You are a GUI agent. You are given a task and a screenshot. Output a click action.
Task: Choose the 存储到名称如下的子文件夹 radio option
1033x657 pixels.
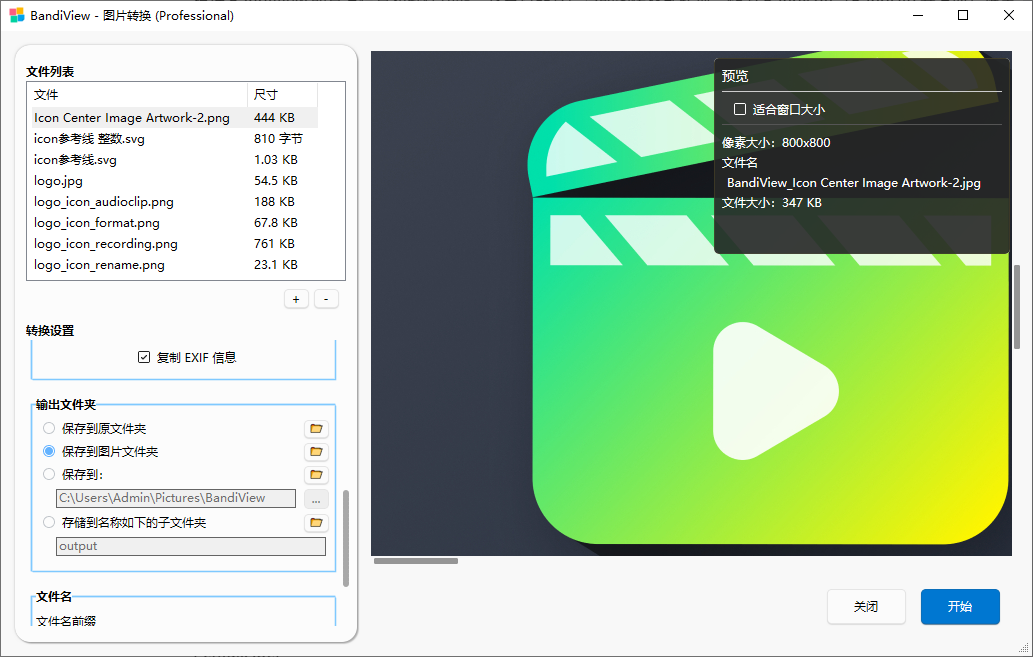(x=49, y=523)
